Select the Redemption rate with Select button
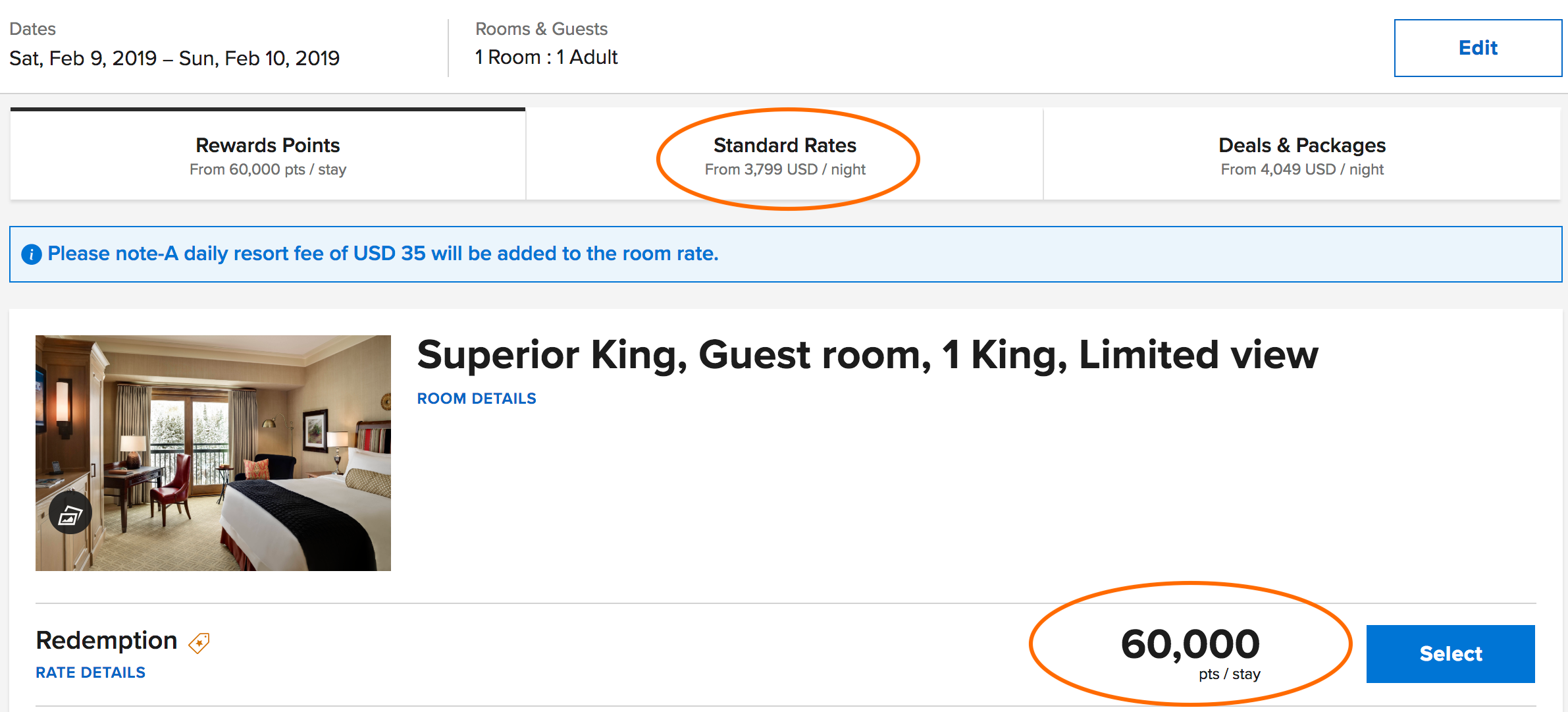 tap(1450, 653)
